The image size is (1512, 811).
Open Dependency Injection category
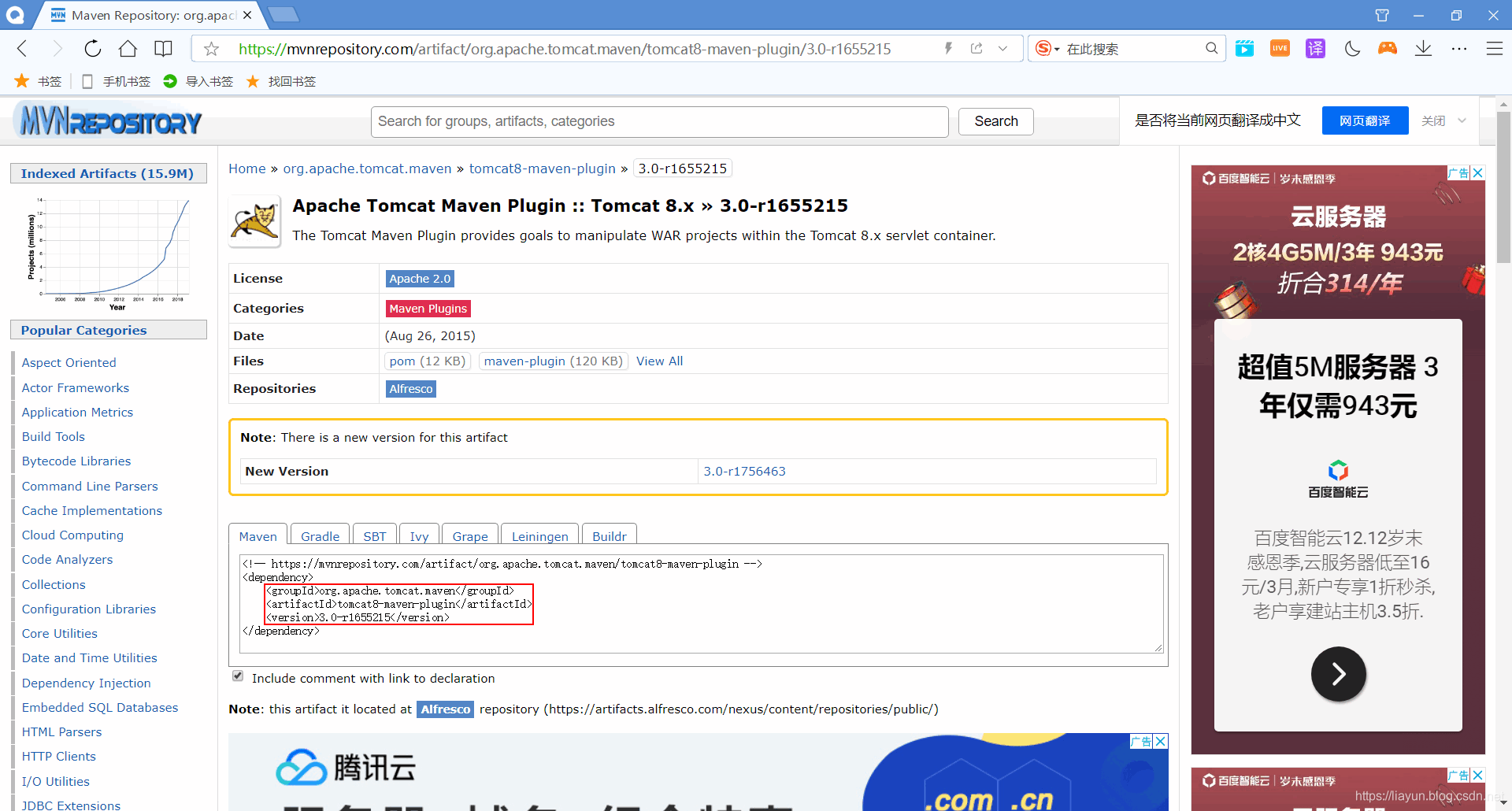(87, 683)
